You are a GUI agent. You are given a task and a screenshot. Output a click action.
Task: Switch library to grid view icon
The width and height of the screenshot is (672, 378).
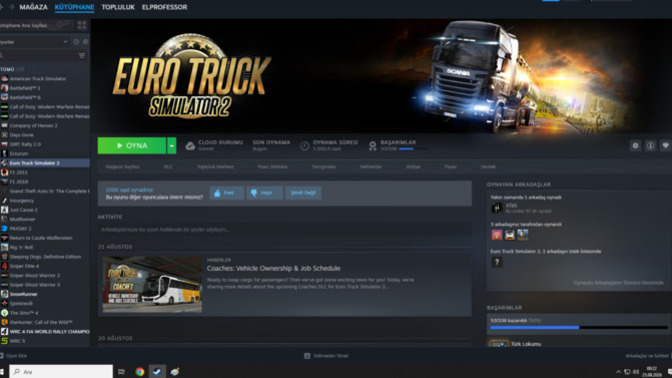[x=82, y=25]
